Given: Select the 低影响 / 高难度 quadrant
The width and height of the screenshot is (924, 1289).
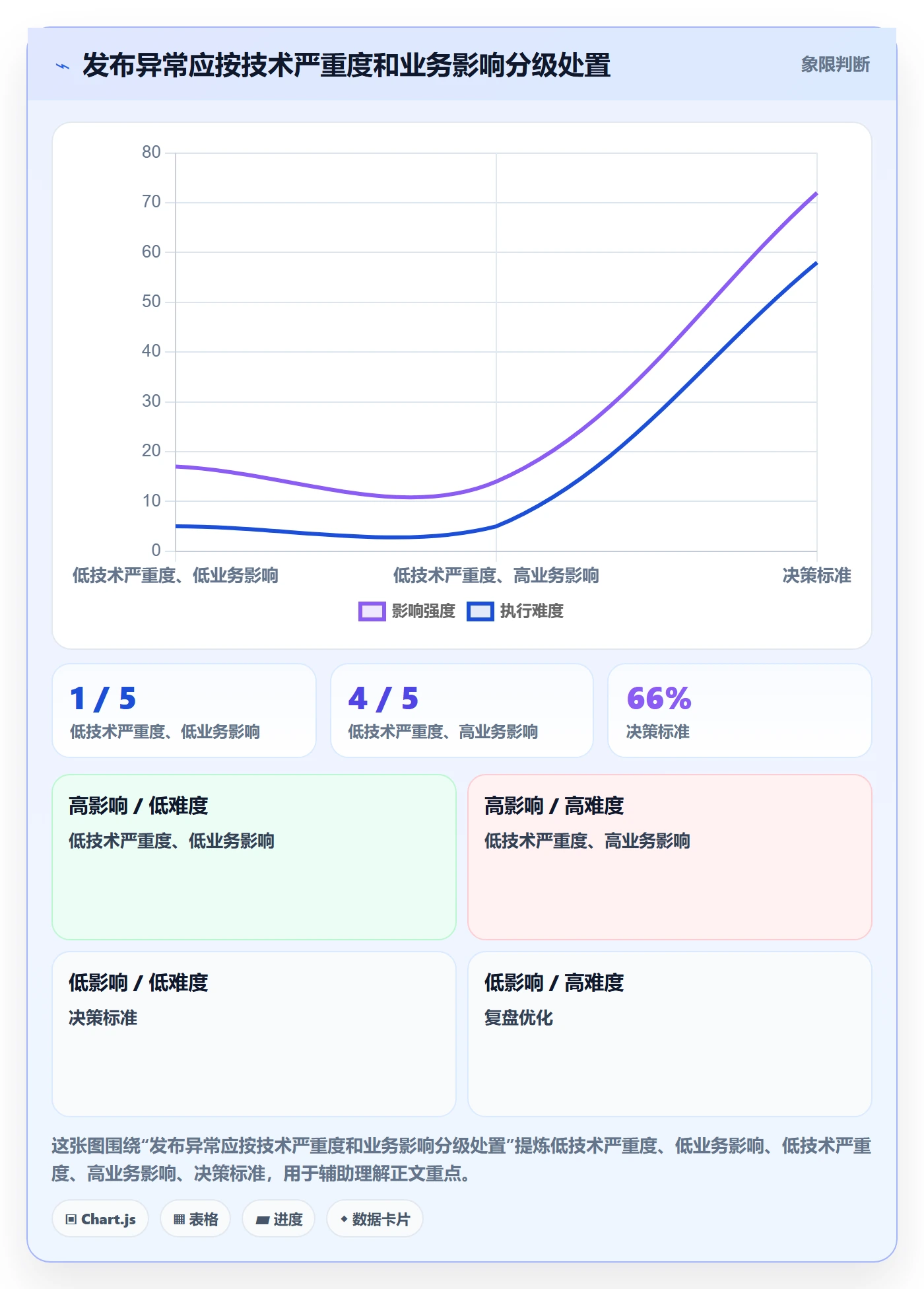Looking at the screenshot, I should 670,1034.
